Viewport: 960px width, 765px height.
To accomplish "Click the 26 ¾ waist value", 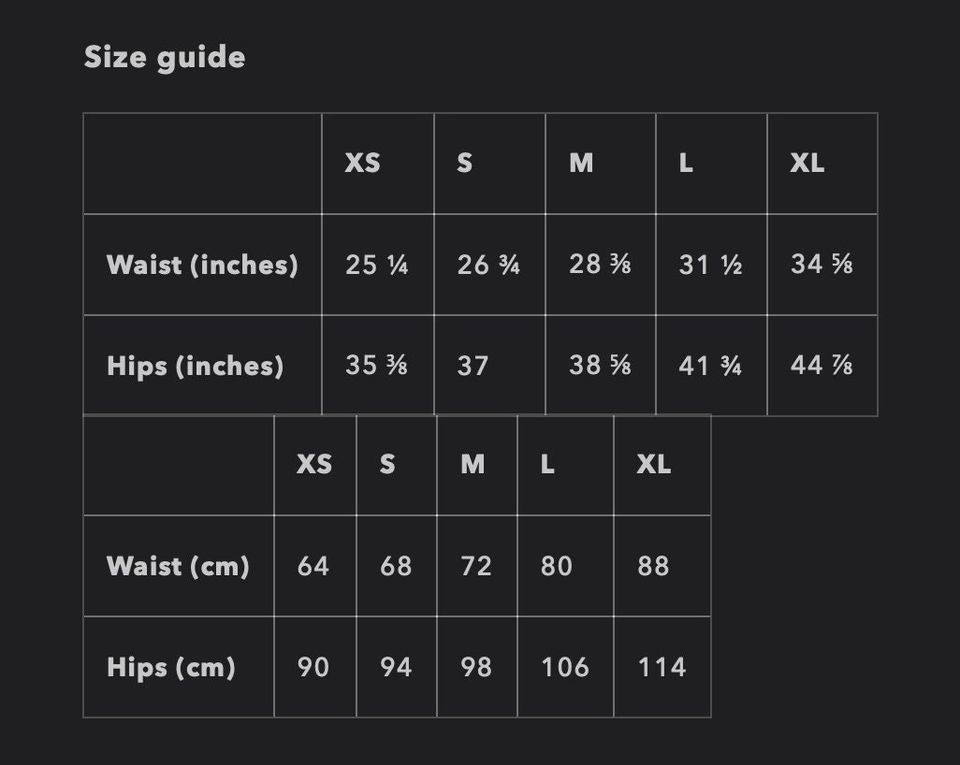I will pyautogui.click(x=488, y=265).
